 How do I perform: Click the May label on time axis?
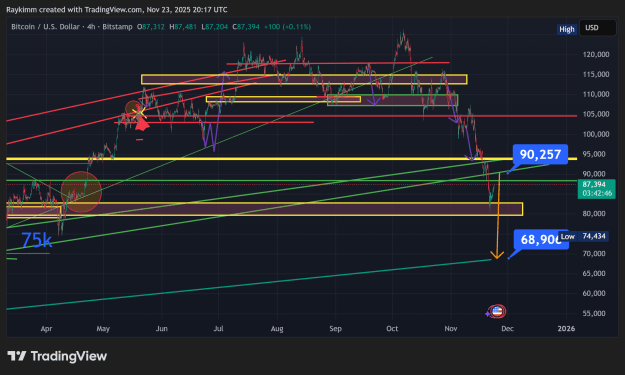[x=103, y=329]
